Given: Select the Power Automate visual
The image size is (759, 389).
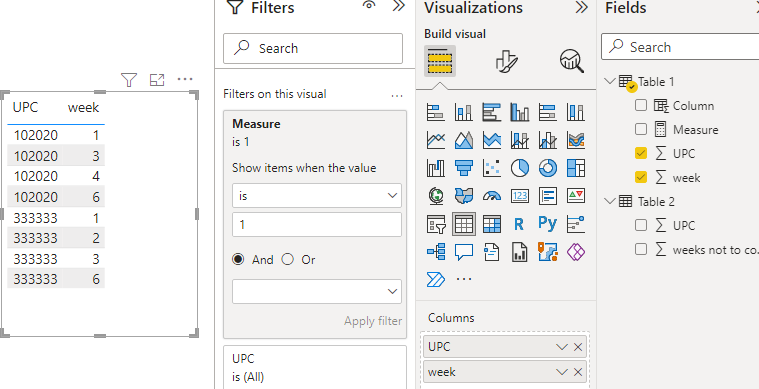Looking at the screenshot, I should click(x=436, y=279).
